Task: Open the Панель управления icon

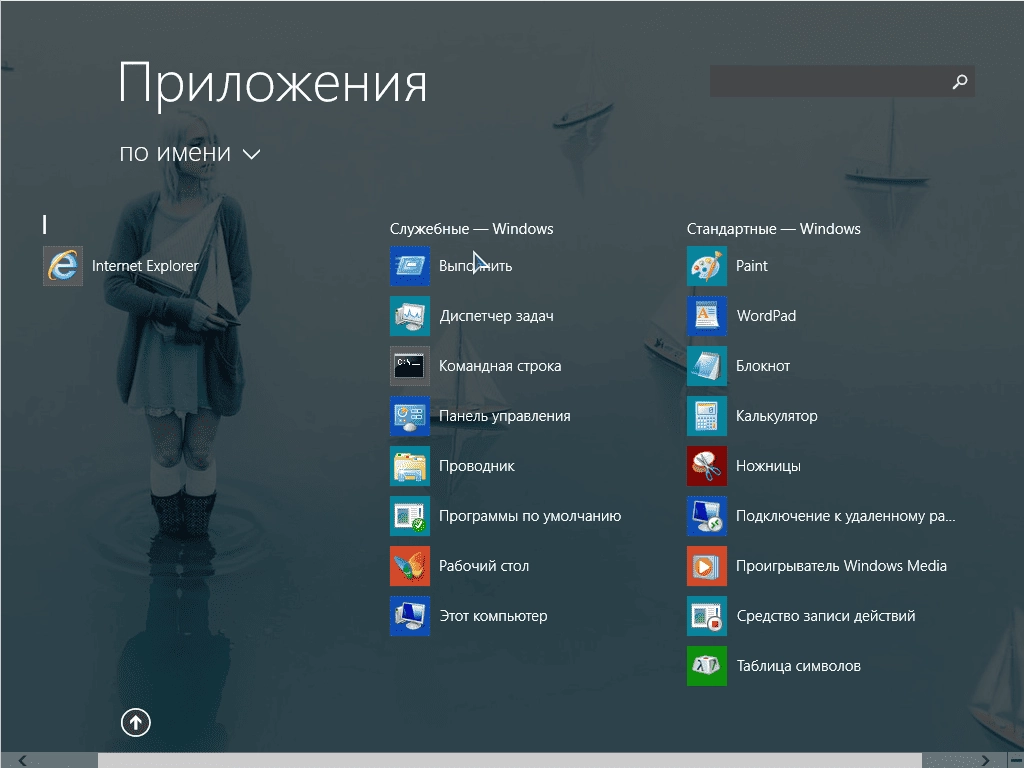Action: [x=409, y=416]
